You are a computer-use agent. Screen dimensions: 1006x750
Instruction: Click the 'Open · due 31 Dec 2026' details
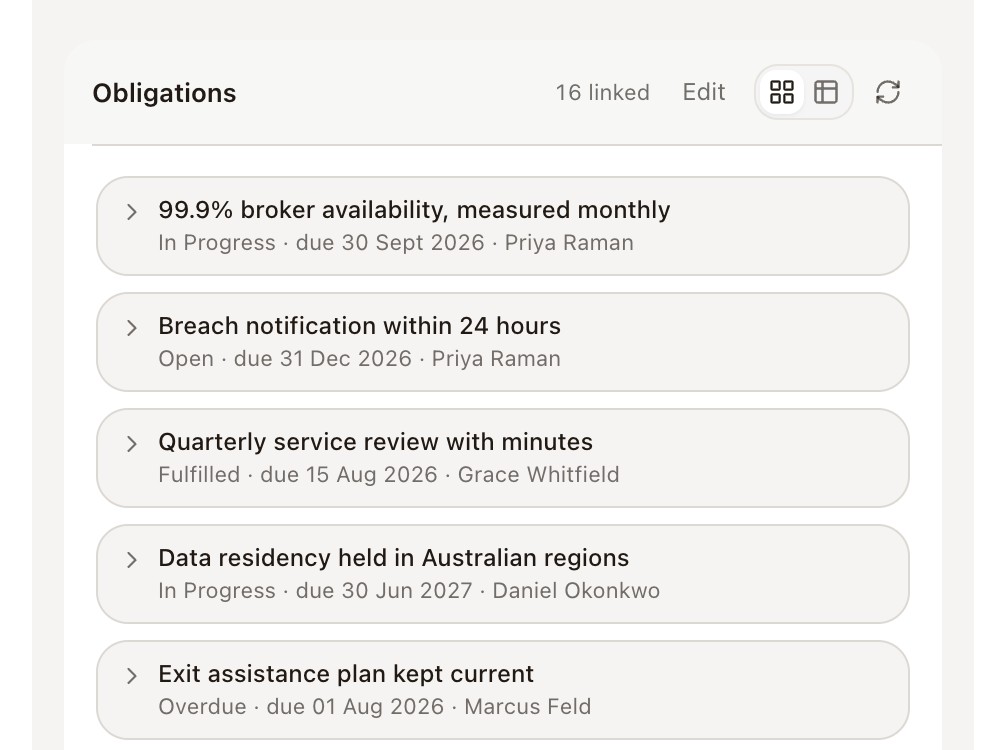click(x=285, y=359)
